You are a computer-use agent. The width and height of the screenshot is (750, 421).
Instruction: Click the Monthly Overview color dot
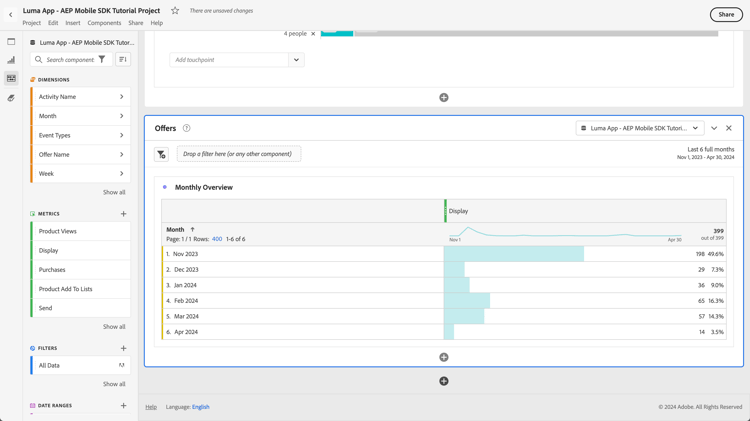pyautogui.click(x=165, y=187)
